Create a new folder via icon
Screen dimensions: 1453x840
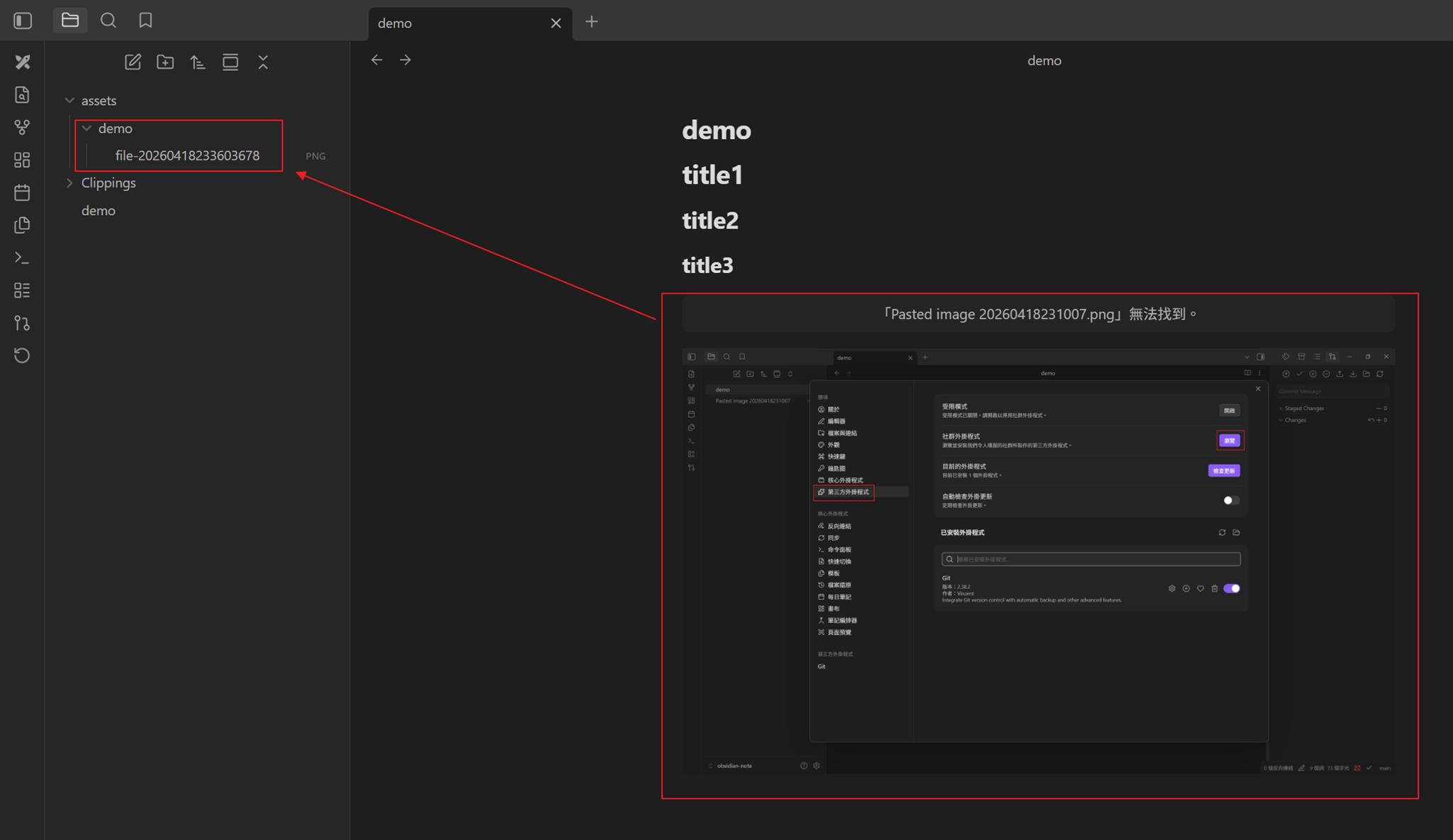tap(165, 62)
